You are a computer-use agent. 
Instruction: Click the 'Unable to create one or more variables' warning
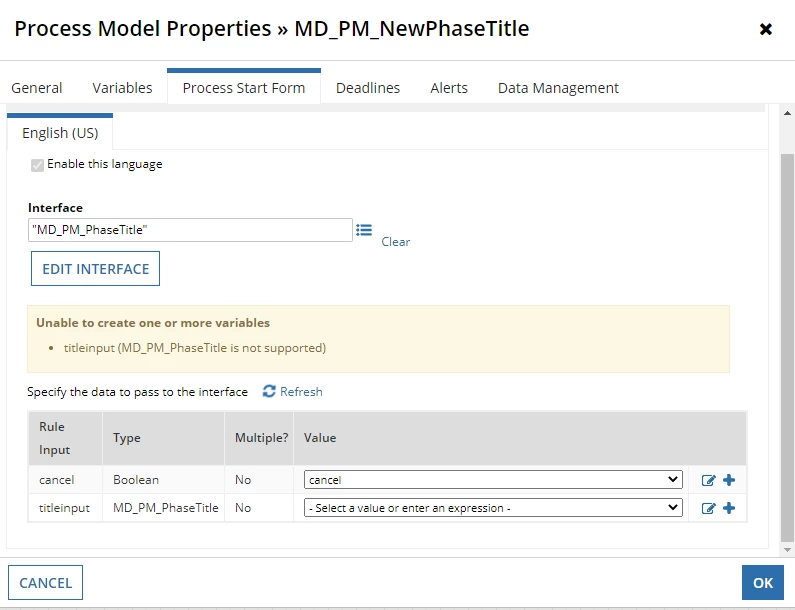(153, 323)
